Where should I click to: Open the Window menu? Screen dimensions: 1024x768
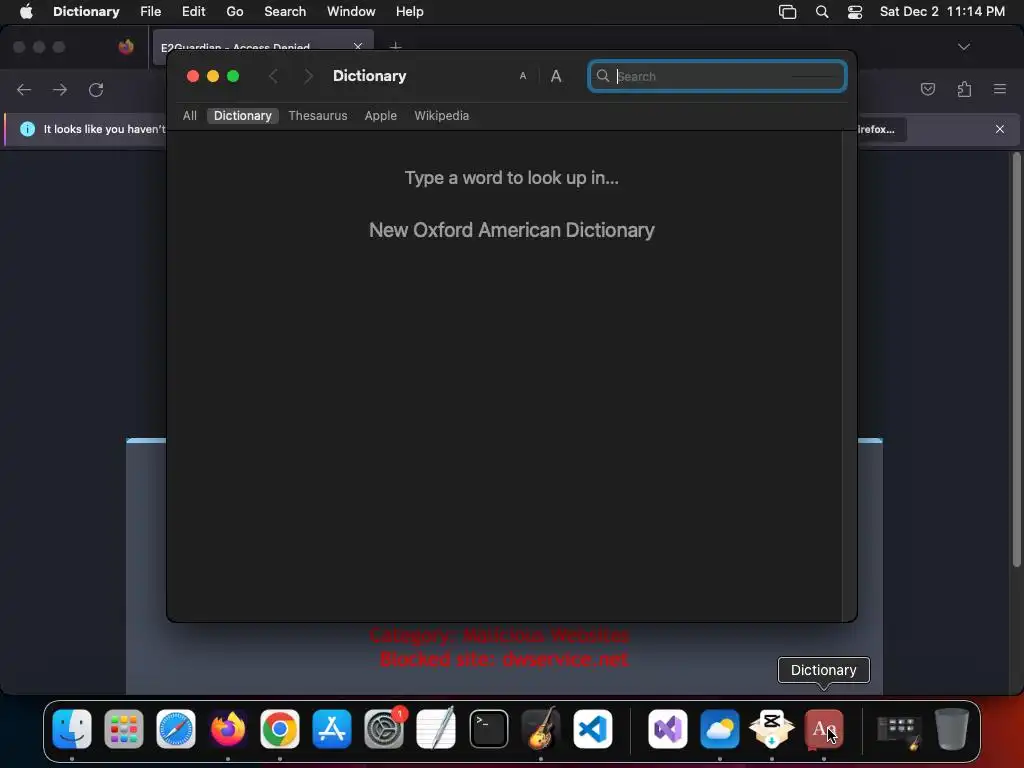351,12
